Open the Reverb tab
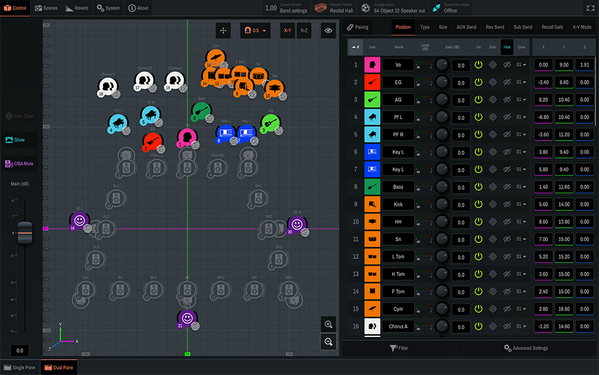The image size is (600, 375). pyautogui.click(x=77, y=8)
